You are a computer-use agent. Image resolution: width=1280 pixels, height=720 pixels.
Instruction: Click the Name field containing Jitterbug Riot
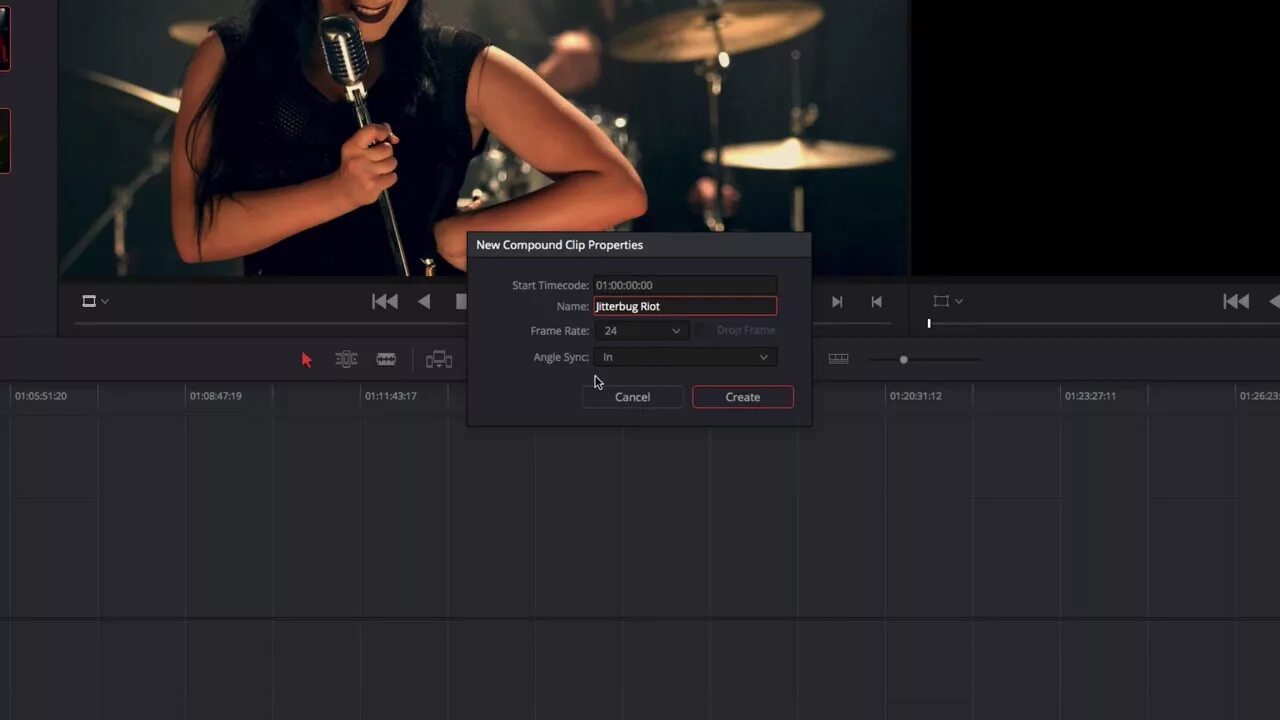pyautogui.click(x=685, y=306)
